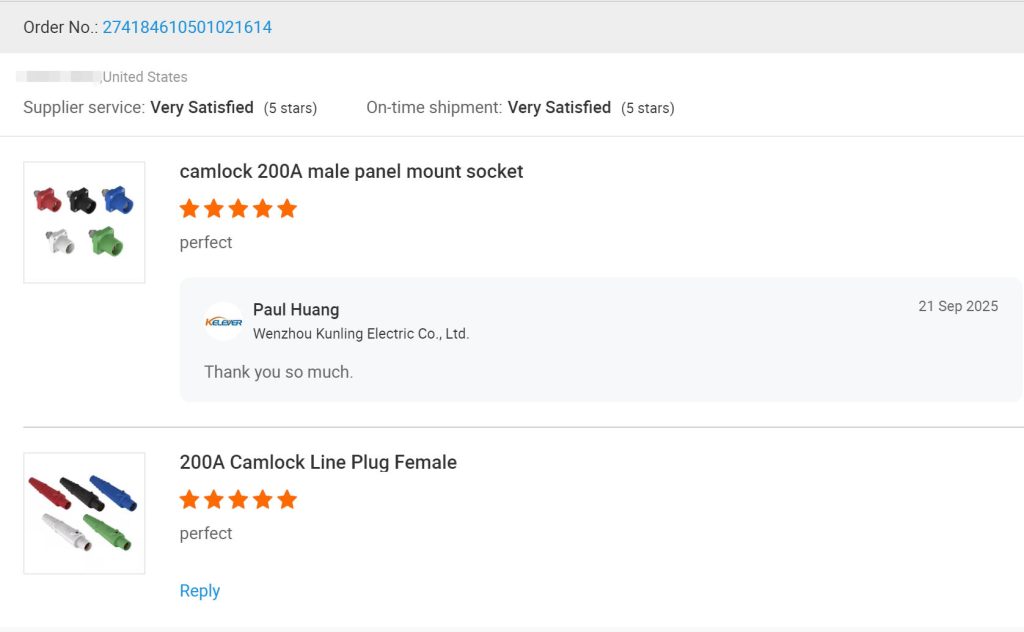Click the Reply link under second review
This screenshot has height=632, width=1024.
point(199,591)
